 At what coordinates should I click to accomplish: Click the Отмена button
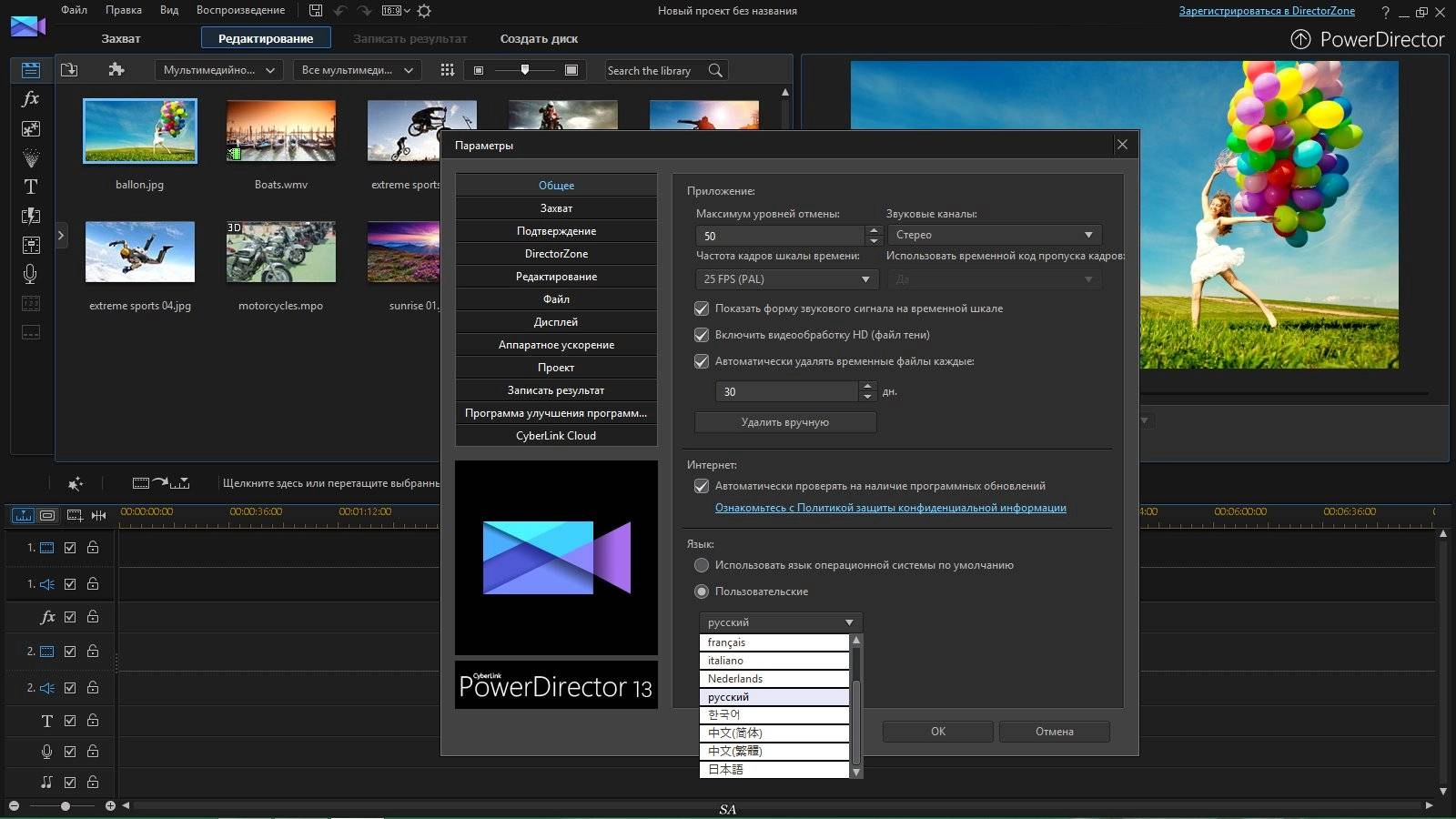pos(1055,732)
